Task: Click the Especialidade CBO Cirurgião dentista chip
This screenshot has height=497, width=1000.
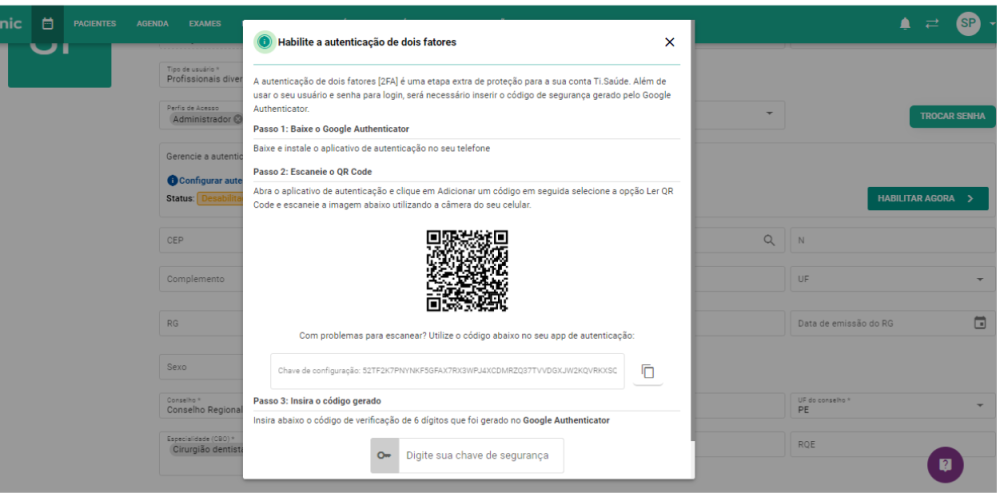Action: (206, 449)
